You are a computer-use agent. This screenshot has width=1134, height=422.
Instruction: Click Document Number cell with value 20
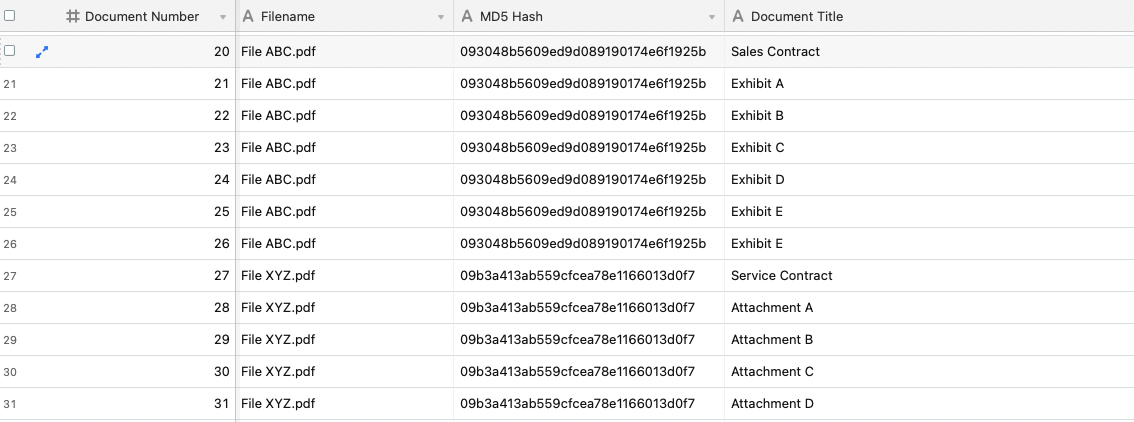pyautogui.click(x=146, y=51)
